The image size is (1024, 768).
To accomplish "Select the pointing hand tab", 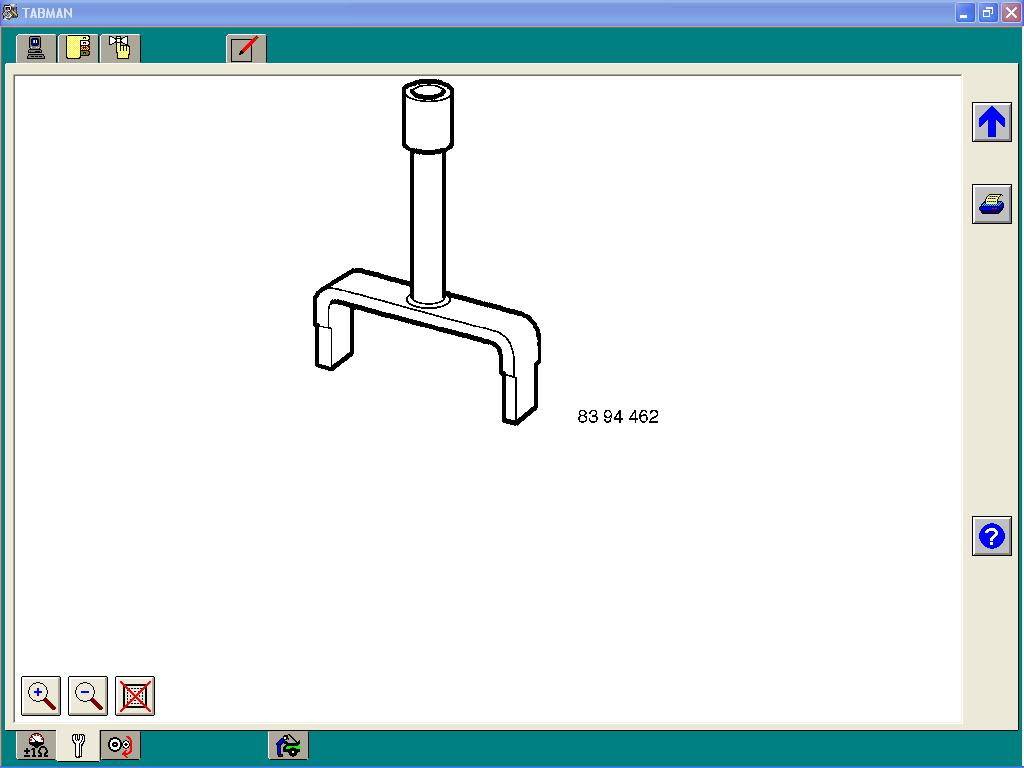I will coord(120,48).
